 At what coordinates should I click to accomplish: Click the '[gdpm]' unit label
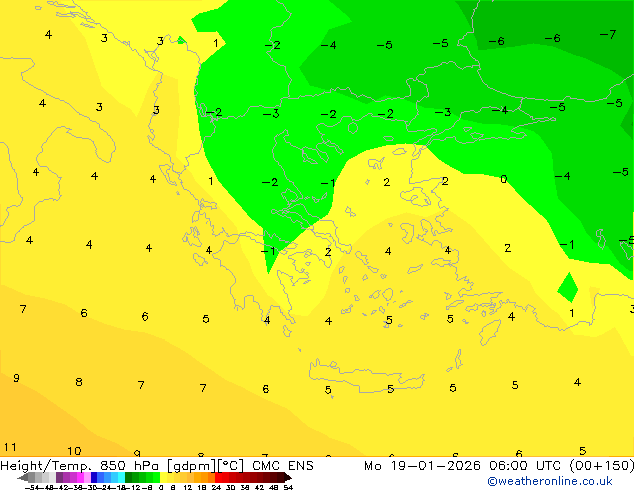click(x=192, y=466)
